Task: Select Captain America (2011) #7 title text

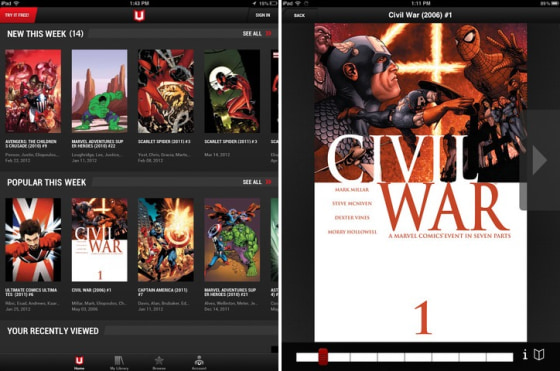Action: pyautogui.click(x=162, y=292)
